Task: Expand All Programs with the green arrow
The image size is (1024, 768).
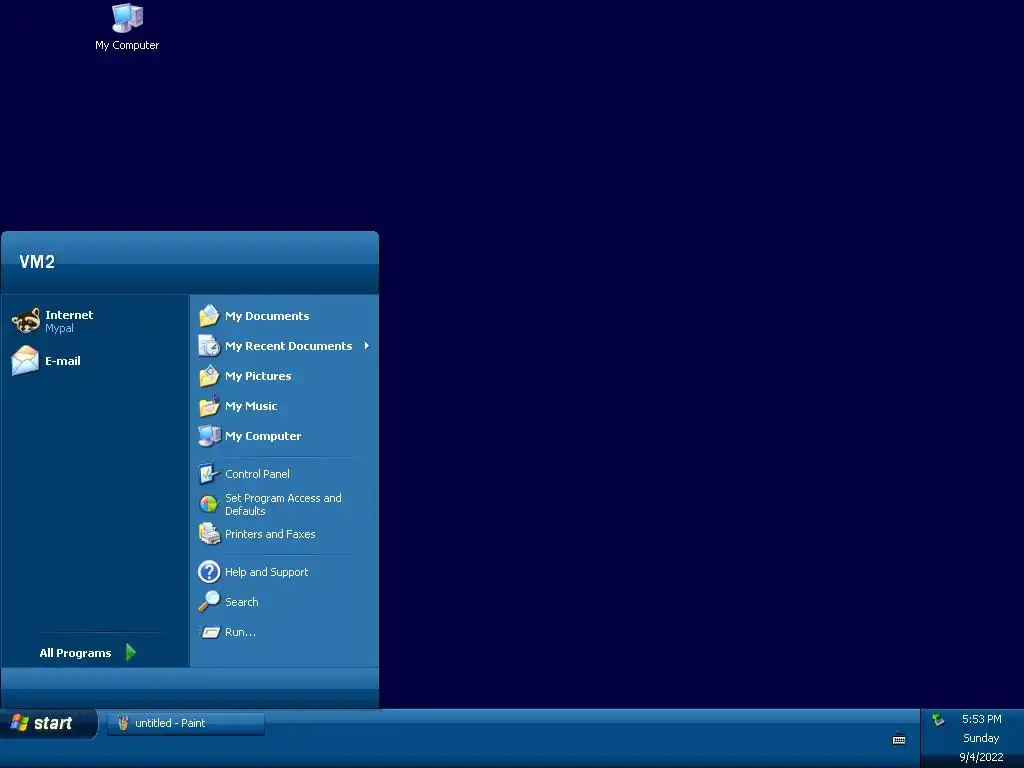Action: coord(131,652)
